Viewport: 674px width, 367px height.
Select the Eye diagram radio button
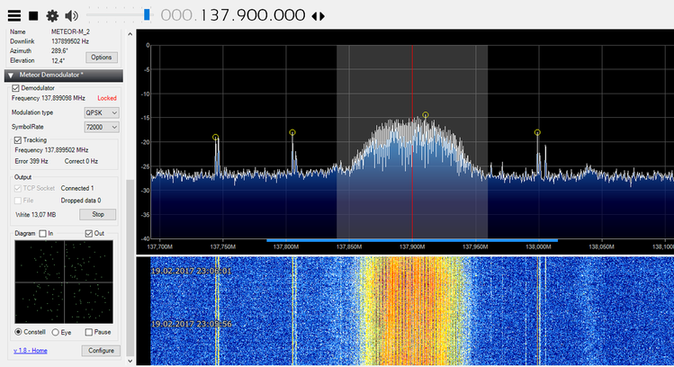[55, 332]
